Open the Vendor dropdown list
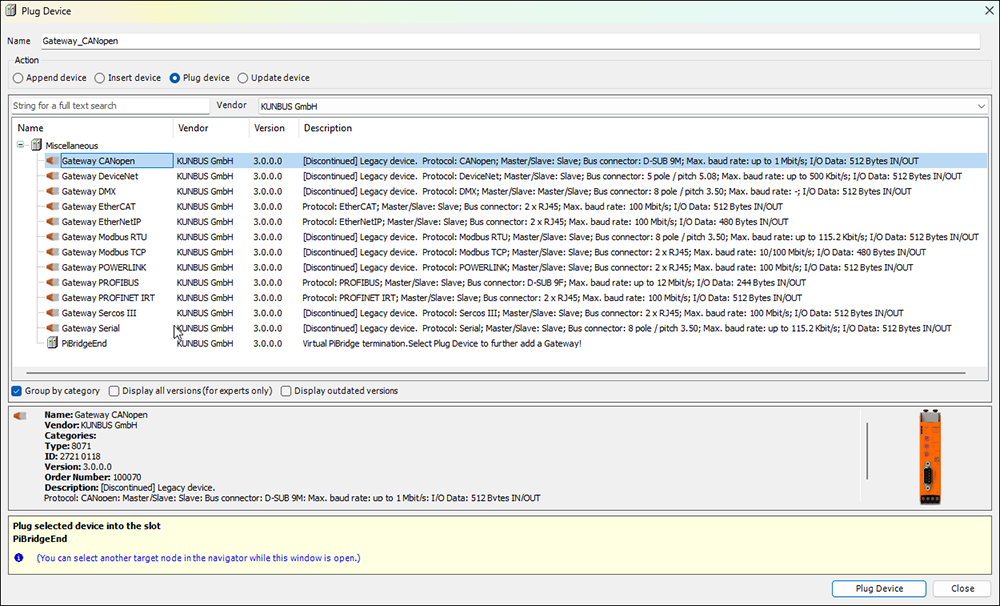Image resolution: width=1000 pixels, height=606 pixels. pos(981,107)
